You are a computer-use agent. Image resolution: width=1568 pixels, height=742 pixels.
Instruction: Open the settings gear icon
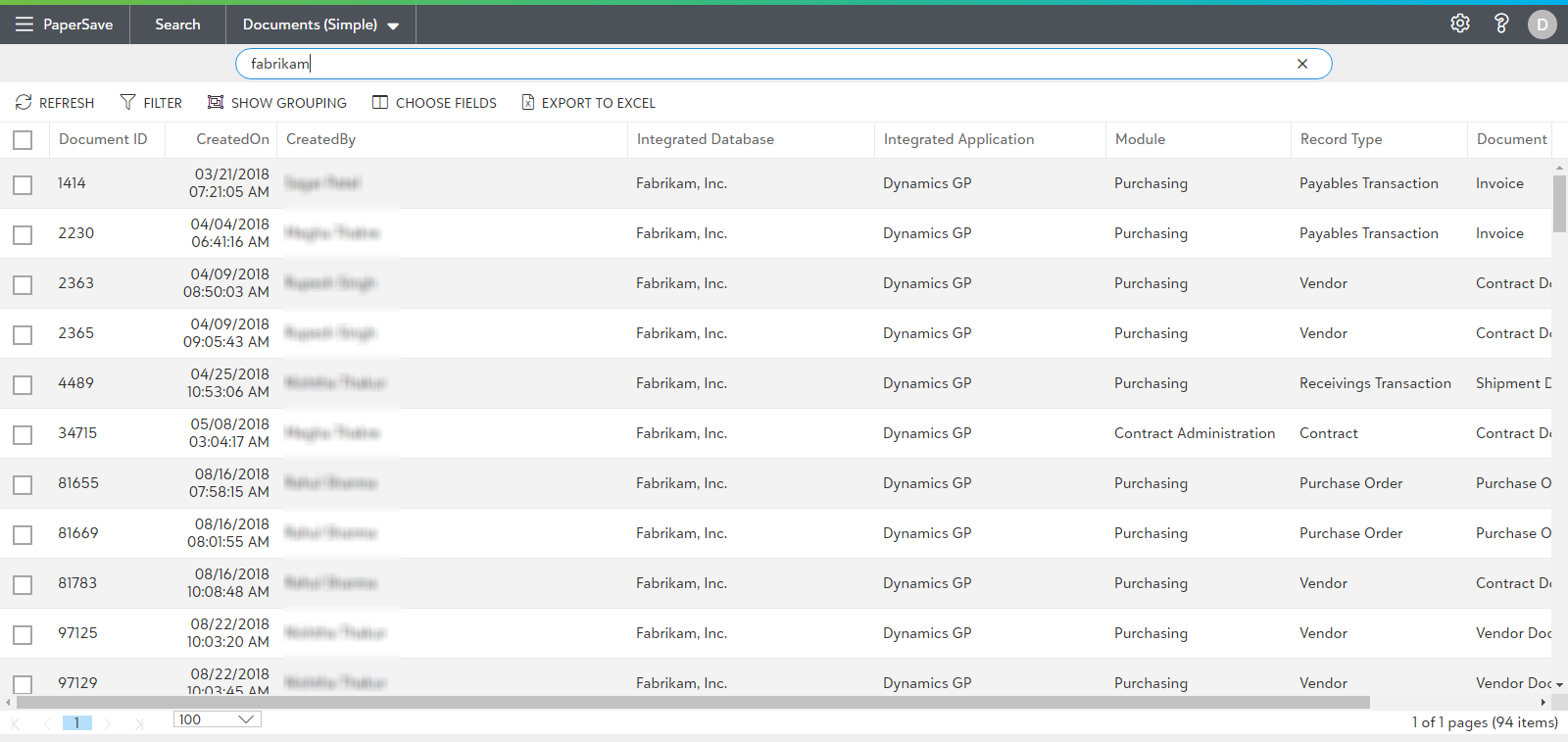click(1459, 24)
